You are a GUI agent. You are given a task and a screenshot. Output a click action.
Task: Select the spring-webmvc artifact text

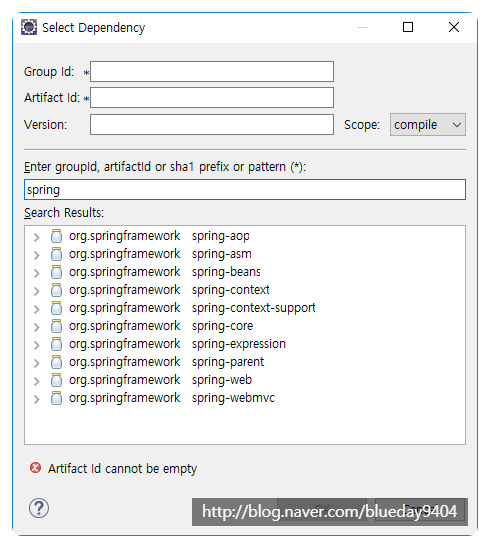[x=233, y=398]
